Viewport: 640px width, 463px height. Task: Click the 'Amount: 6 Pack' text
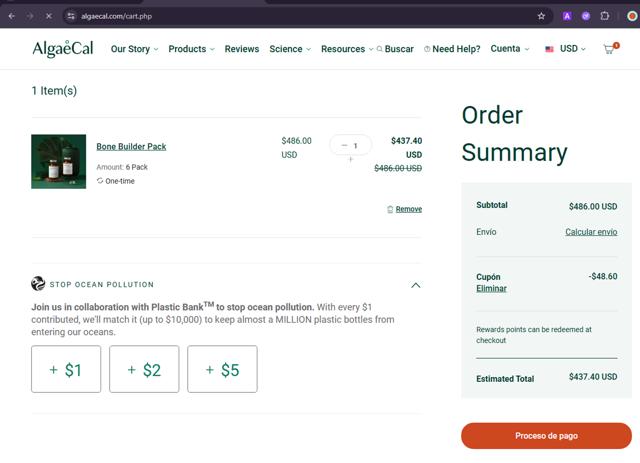pos(122,167)
